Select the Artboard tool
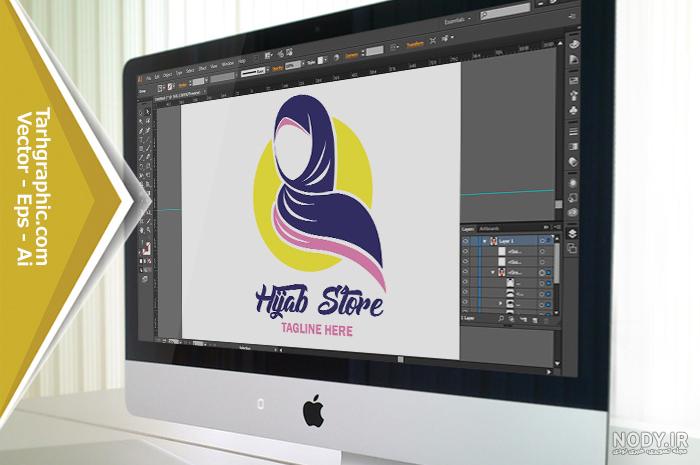The height and width of the screenshot is (465, 700). (x=141, y=221)
